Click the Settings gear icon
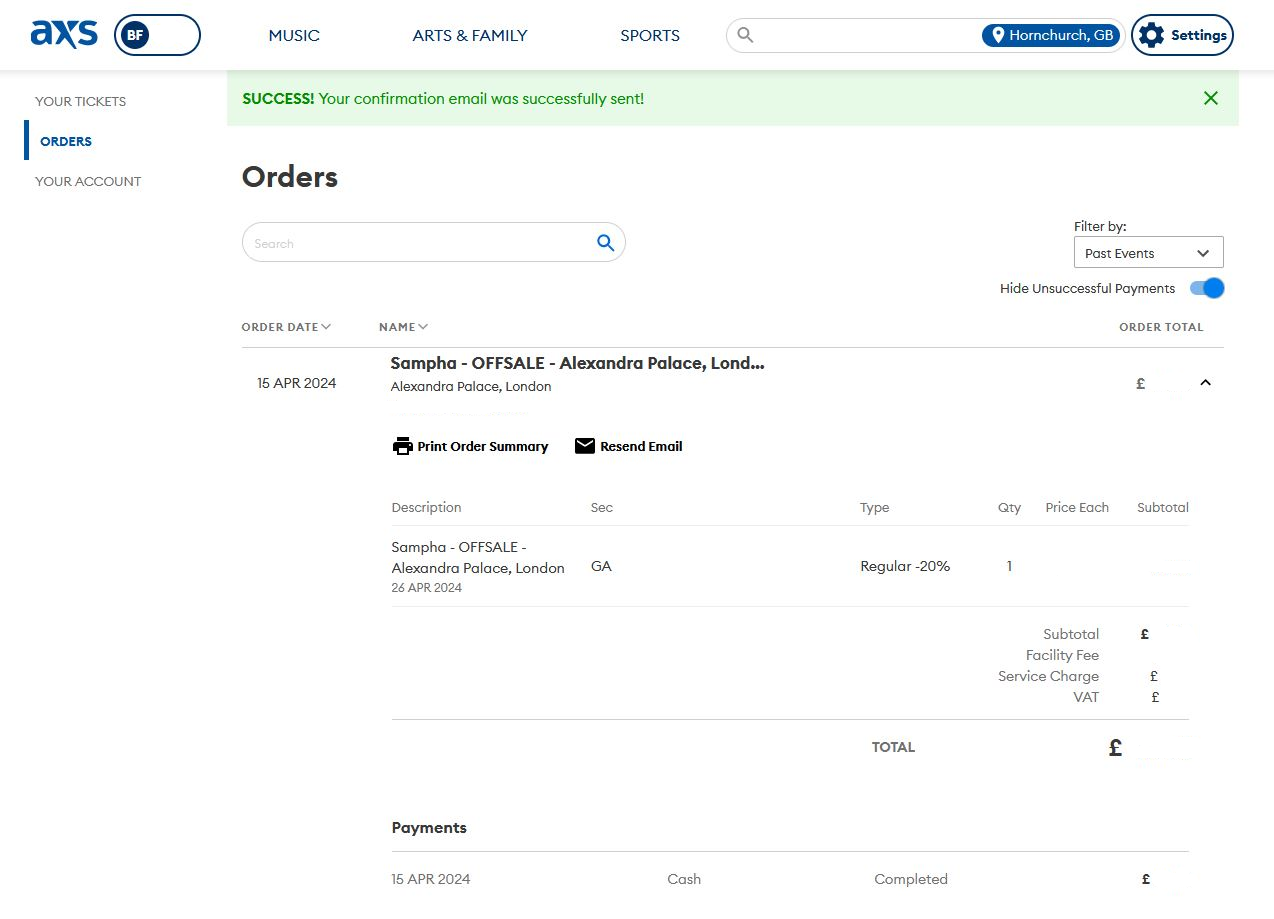 click(1152, 35)
